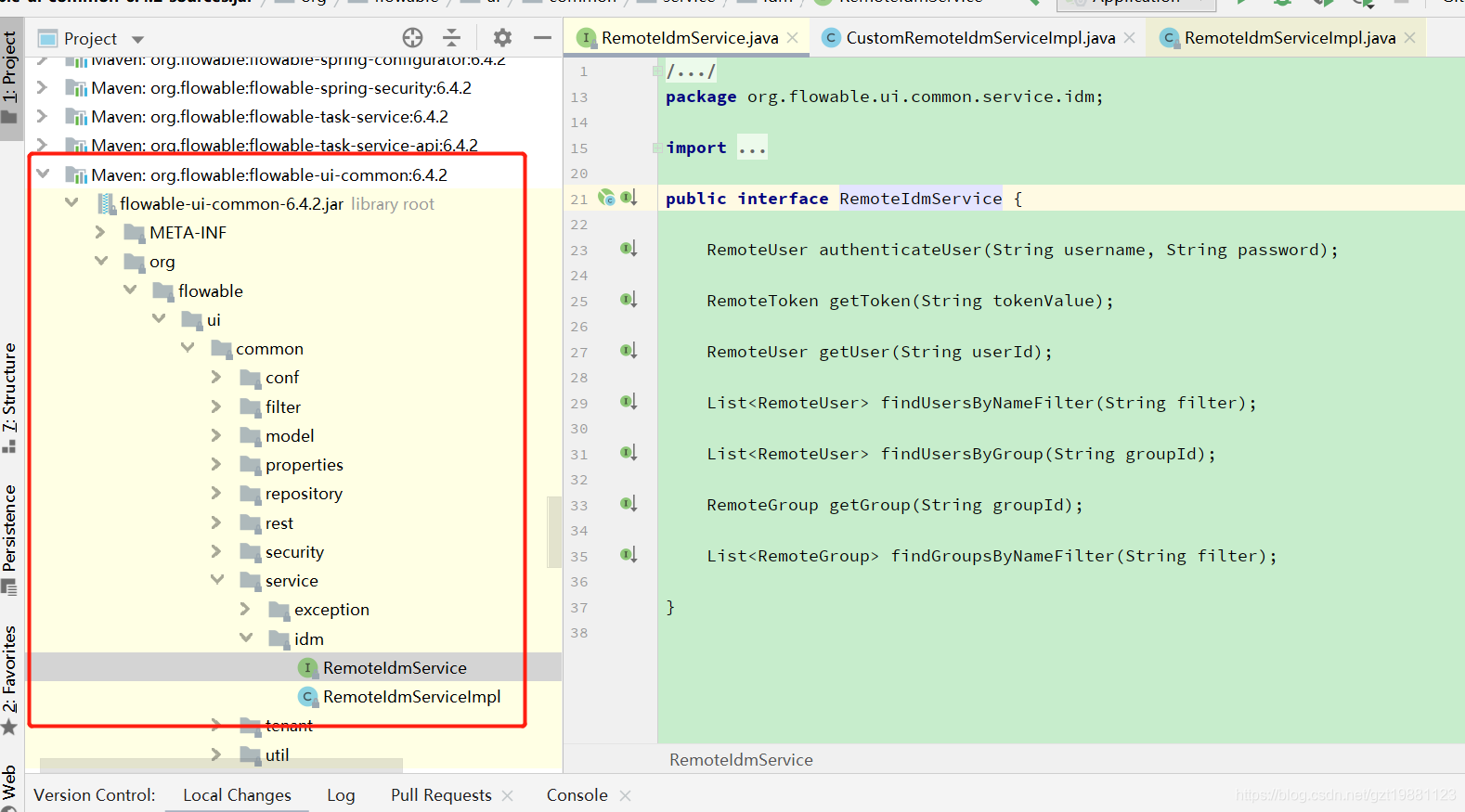
Task: Click implementation gutter icon for getToken
Action: tap(629, 300)
